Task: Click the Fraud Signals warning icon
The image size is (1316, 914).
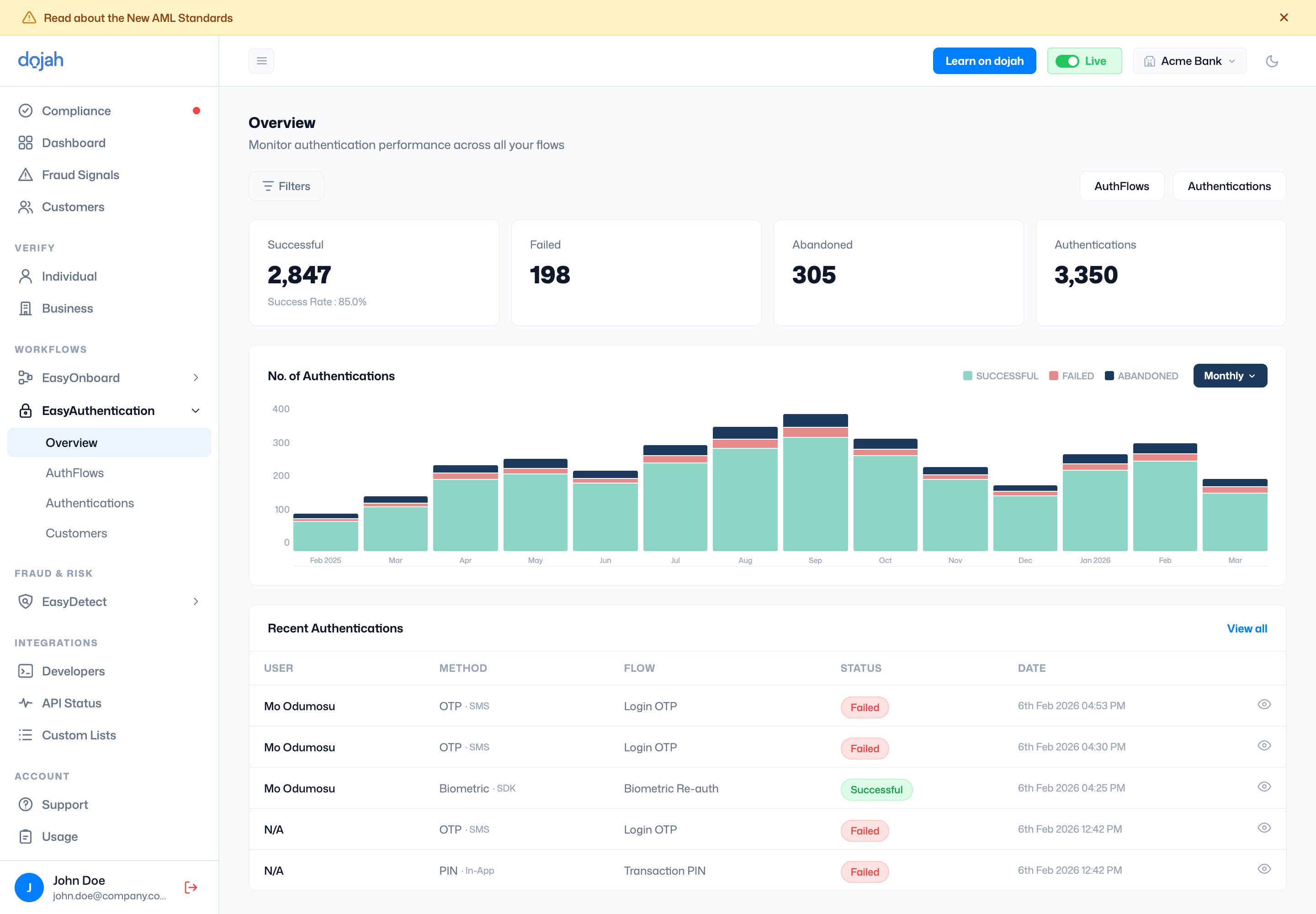Action: pyautogui.click(x=25, y=175)
